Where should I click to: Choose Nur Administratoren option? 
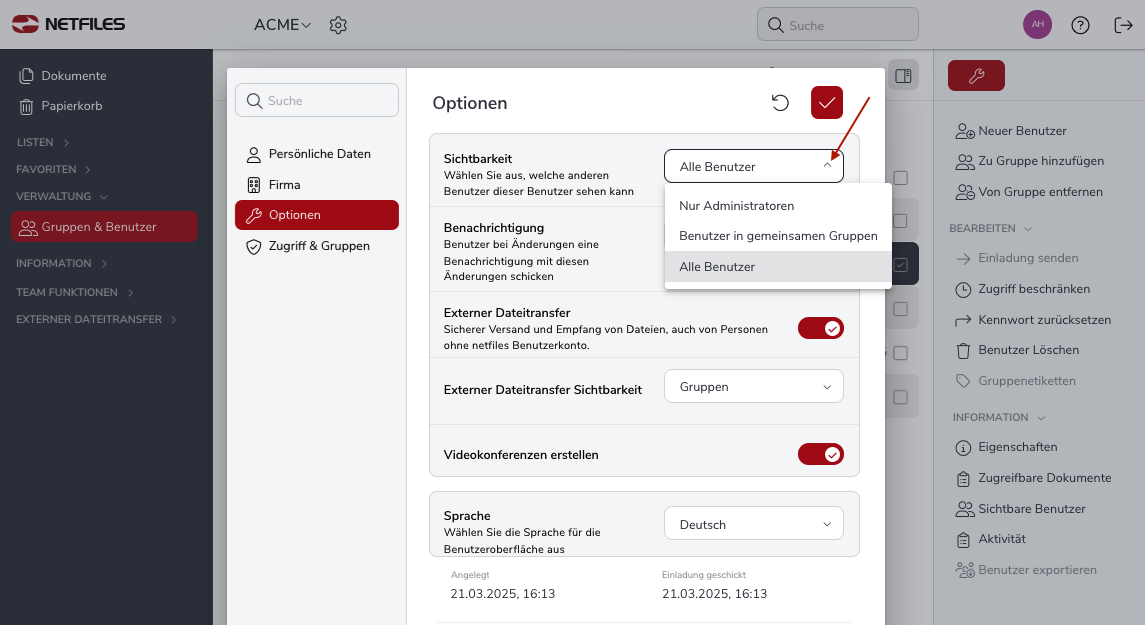778,206
